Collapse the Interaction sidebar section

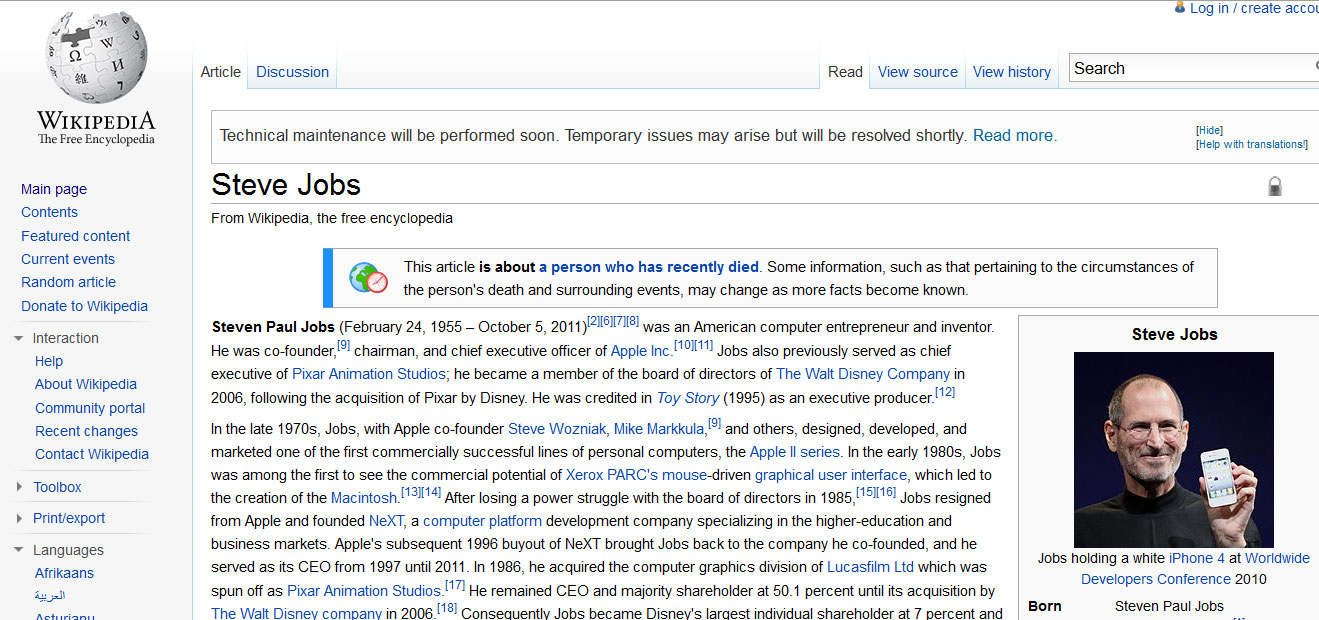[19, 338]
